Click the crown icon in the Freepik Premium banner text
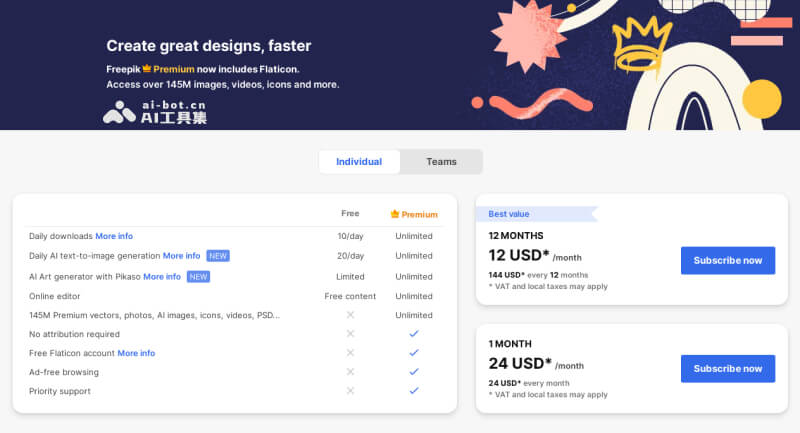This screenshot has height=433, width=800. [145, 69]
